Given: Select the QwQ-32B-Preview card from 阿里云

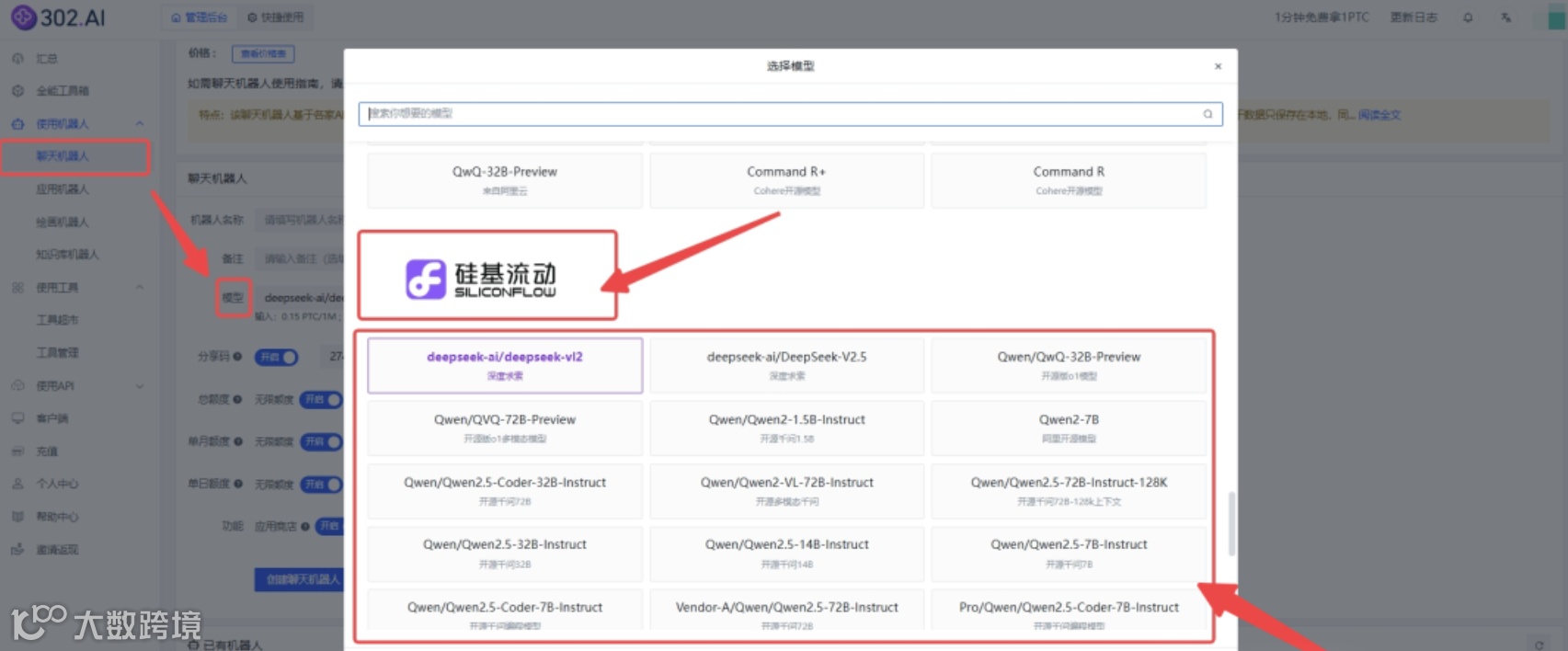Looking at the screenshot, I should (505, 180).
